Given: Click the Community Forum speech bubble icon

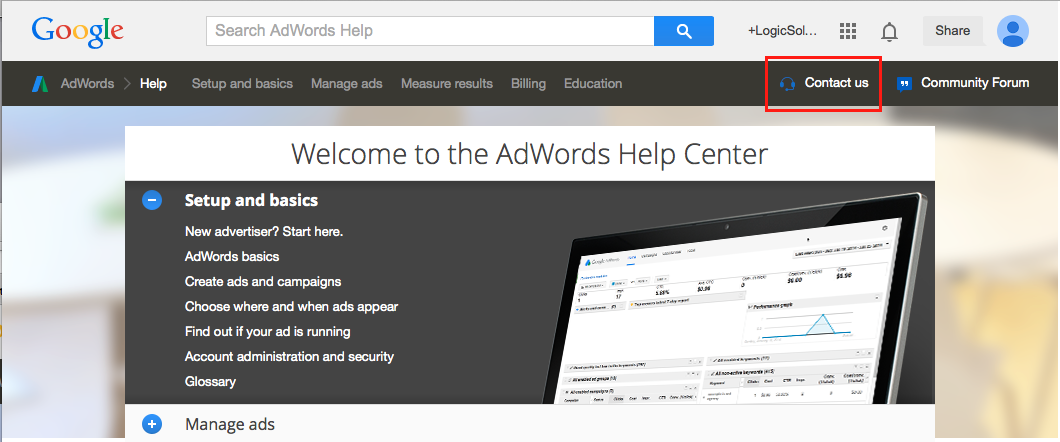Looking at the screenshot, I should tap(904, 84).
